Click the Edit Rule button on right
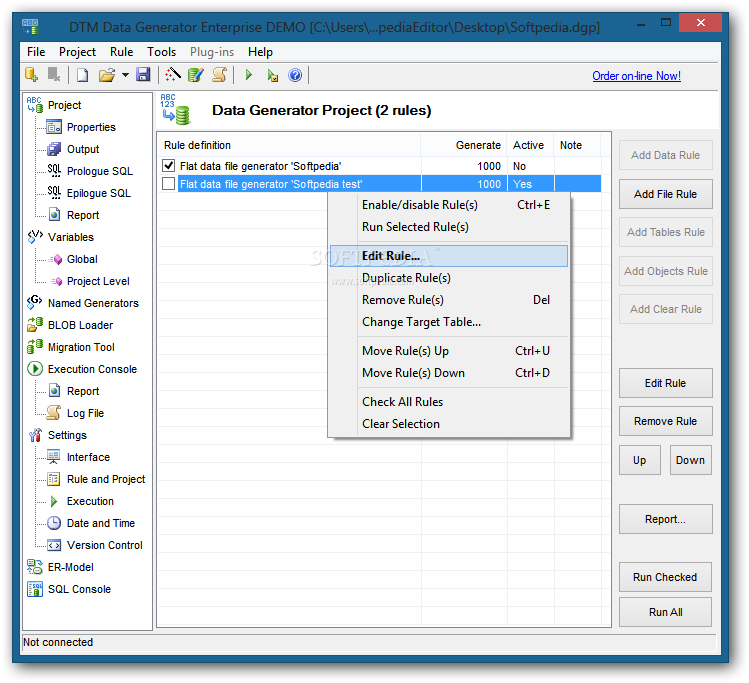Screen dimensions: 749x683 [x=665, y=383]
